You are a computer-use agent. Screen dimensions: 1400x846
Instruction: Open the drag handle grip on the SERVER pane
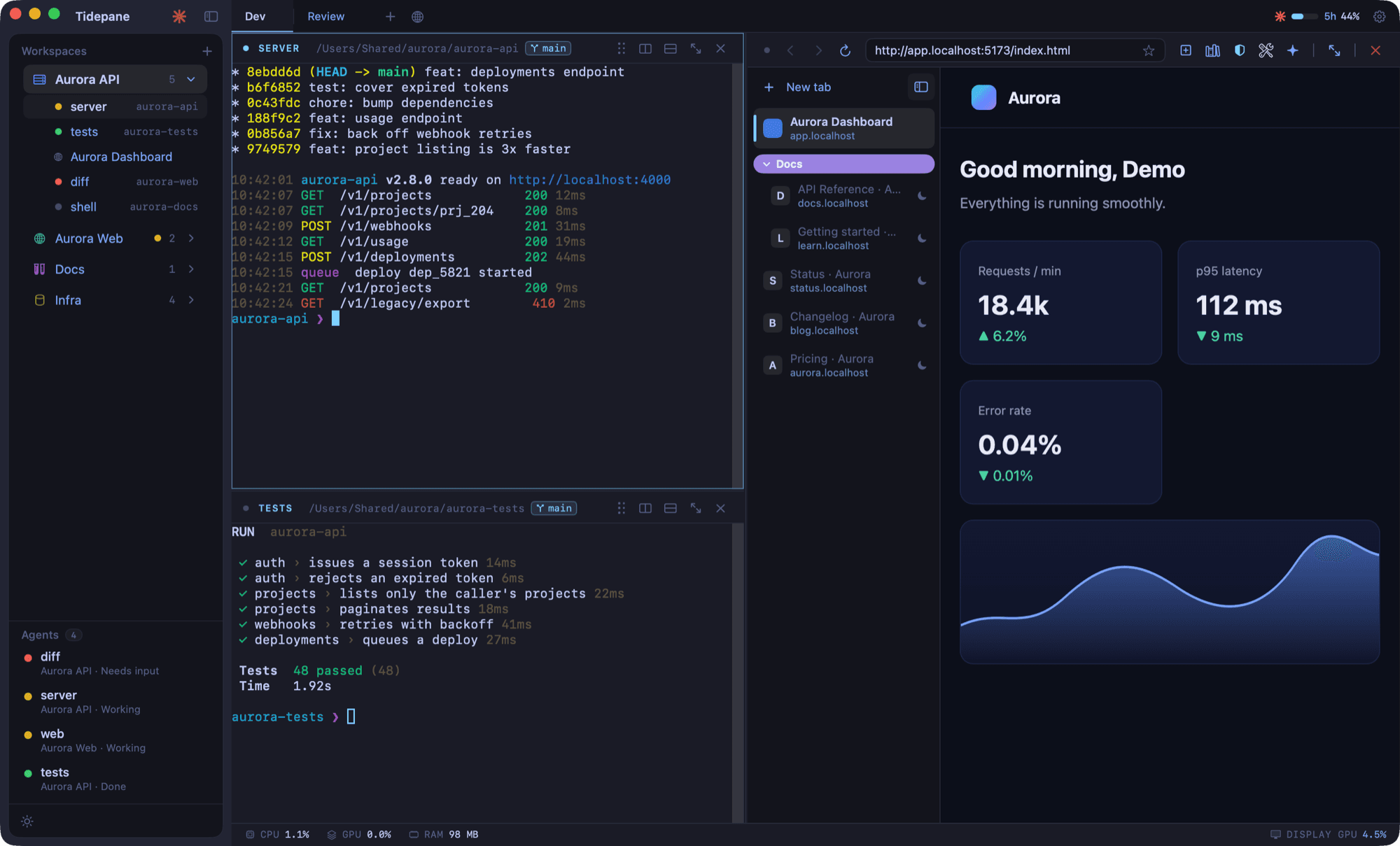tap(621, 48)
